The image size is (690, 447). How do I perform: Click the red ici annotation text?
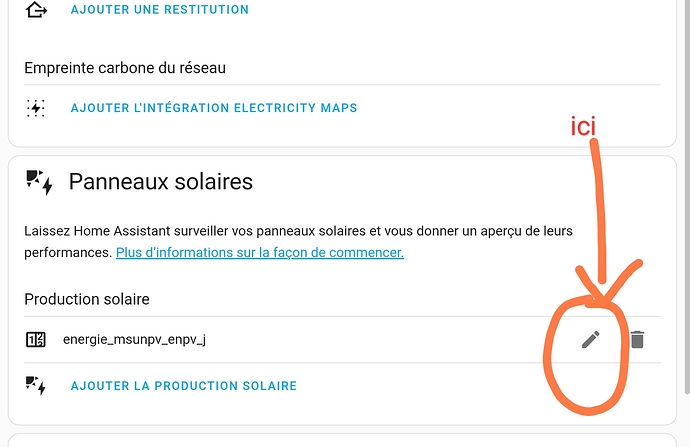(583, 126)
